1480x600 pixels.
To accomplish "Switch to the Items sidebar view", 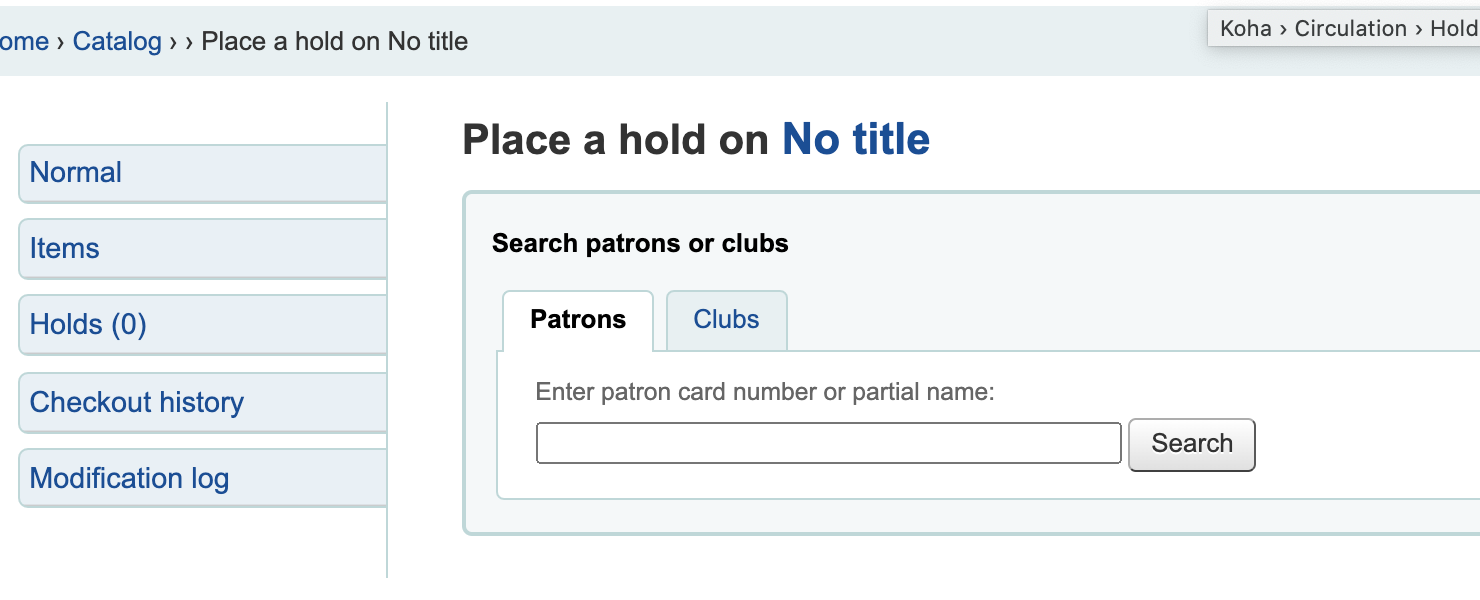I will pos(65,248).
